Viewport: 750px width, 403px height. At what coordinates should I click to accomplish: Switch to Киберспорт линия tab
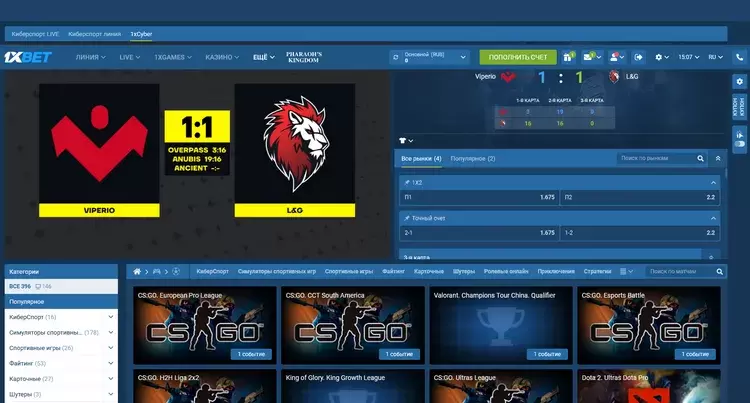coord(94,34)
